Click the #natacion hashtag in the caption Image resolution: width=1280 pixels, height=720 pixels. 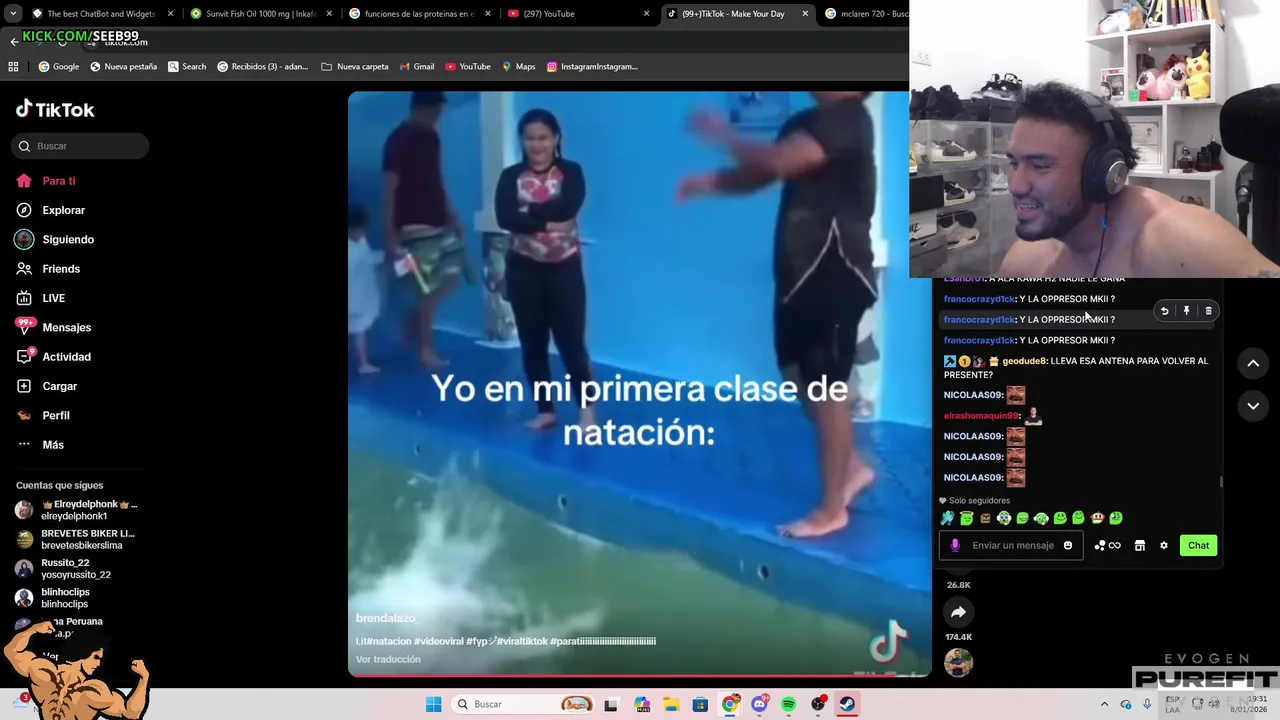(x=388, y=641)
